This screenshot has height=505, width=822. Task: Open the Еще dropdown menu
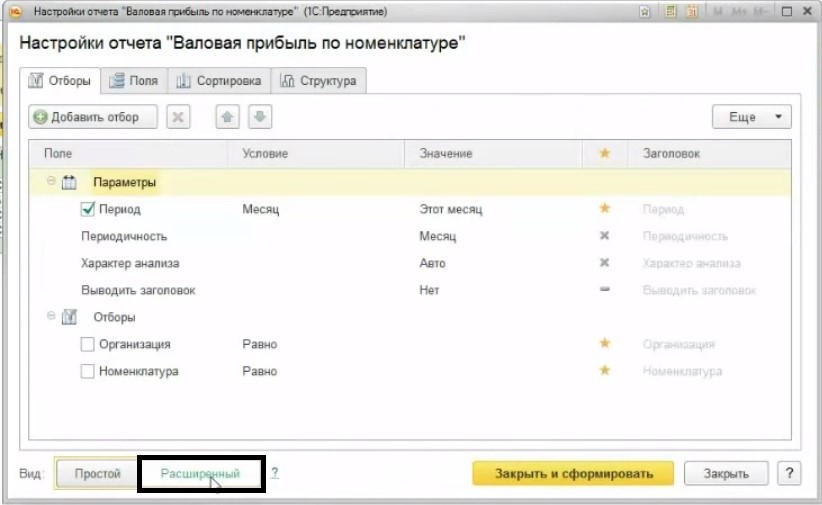coord(751,117)
